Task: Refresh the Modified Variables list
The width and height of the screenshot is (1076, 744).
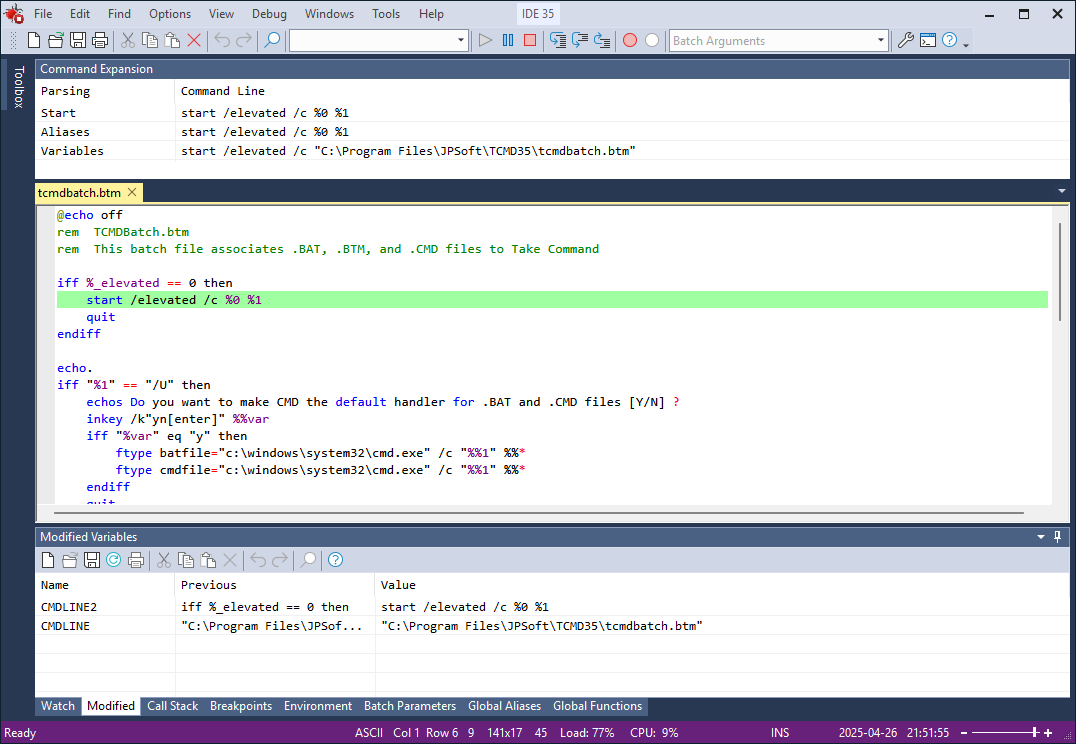Action: pos(113,560)
